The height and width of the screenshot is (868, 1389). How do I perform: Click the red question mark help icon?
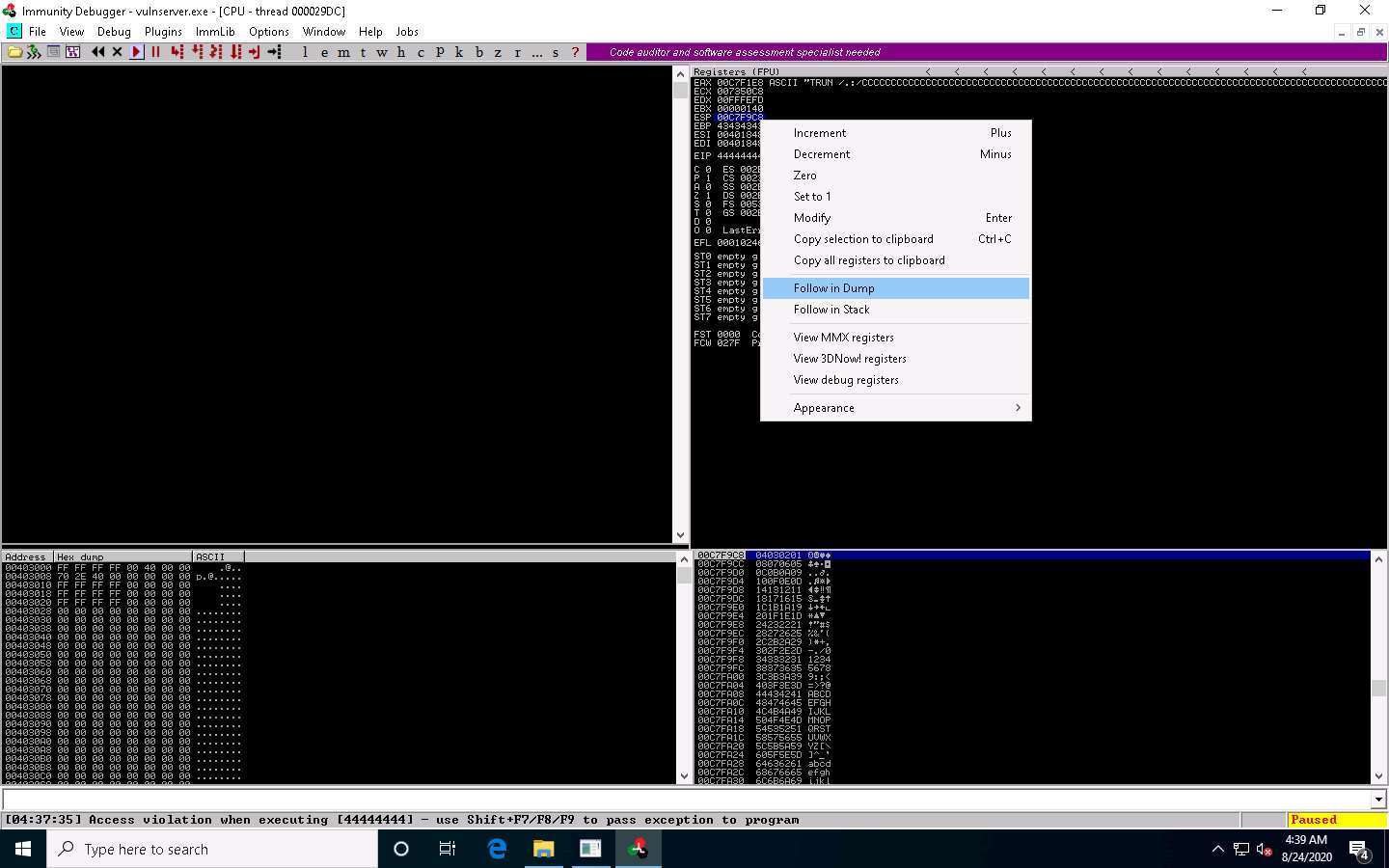pos(575,52)
